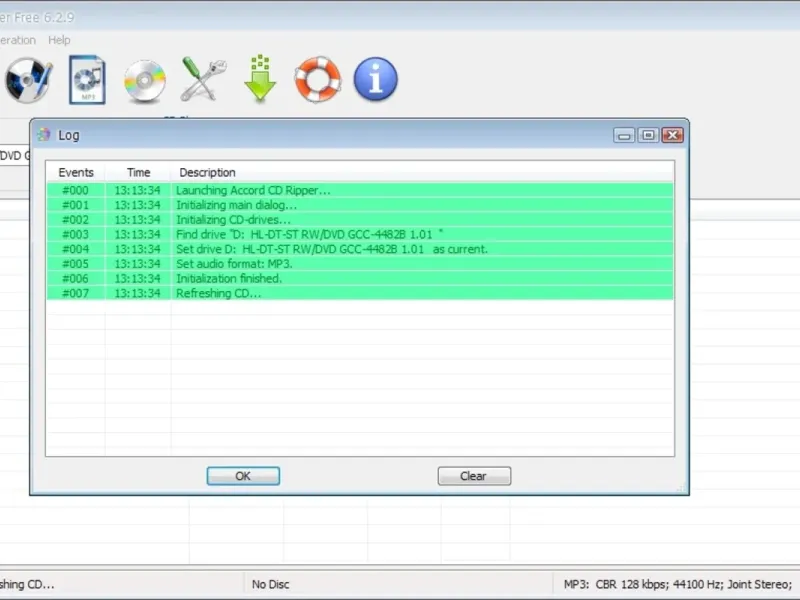Maximize the Log dialog window
Image resolution: width=800 pixels, height=600 pixels.
[648, 135]
